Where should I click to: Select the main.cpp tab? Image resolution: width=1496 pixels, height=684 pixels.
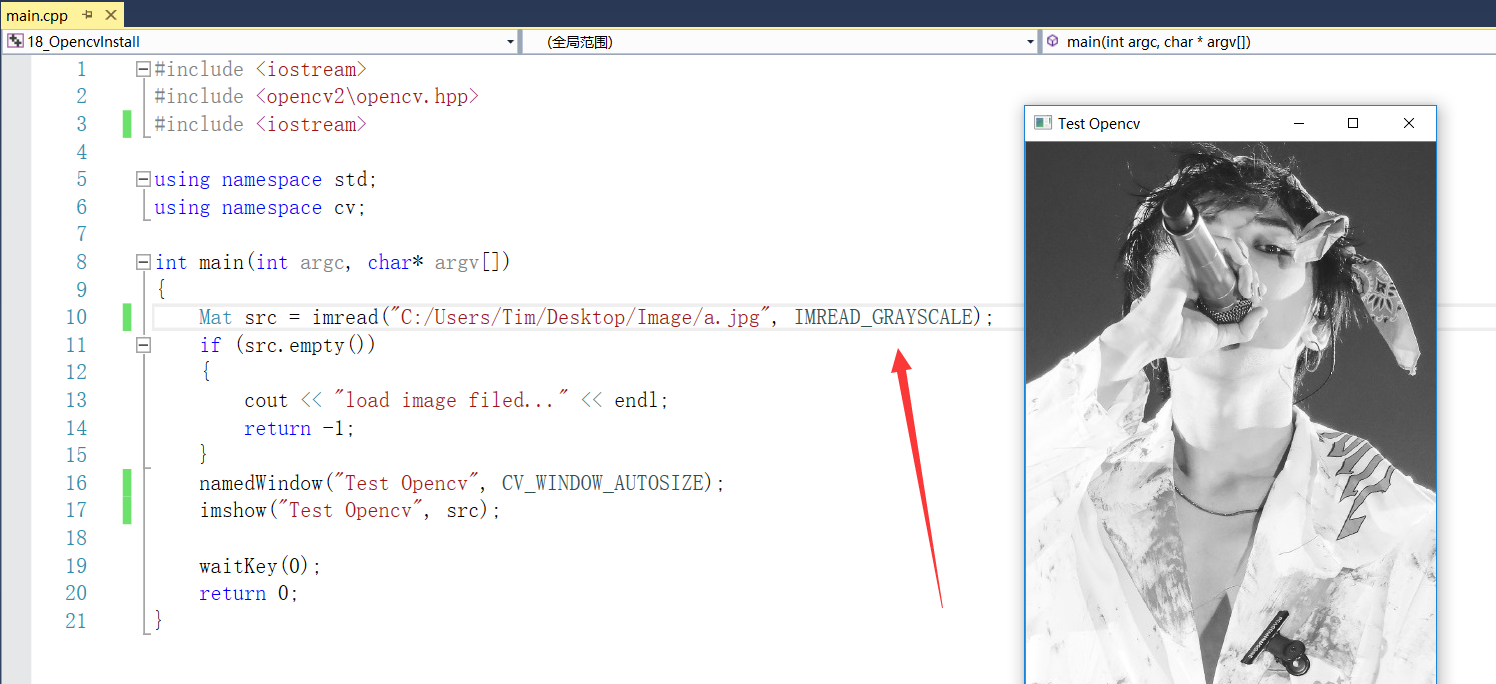click(38, 15)
